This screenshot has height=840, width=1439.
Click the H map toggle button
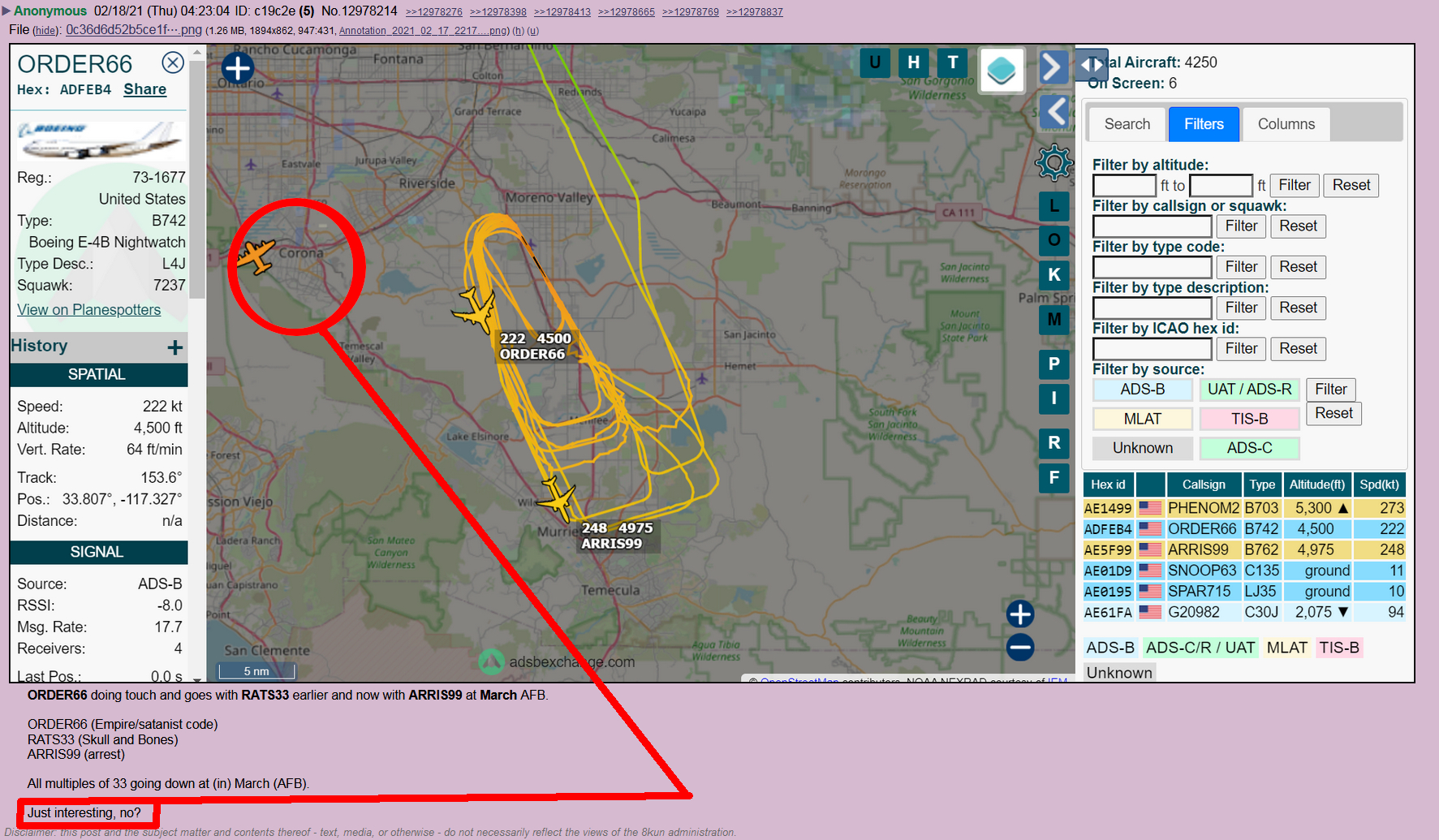point(914,62)
